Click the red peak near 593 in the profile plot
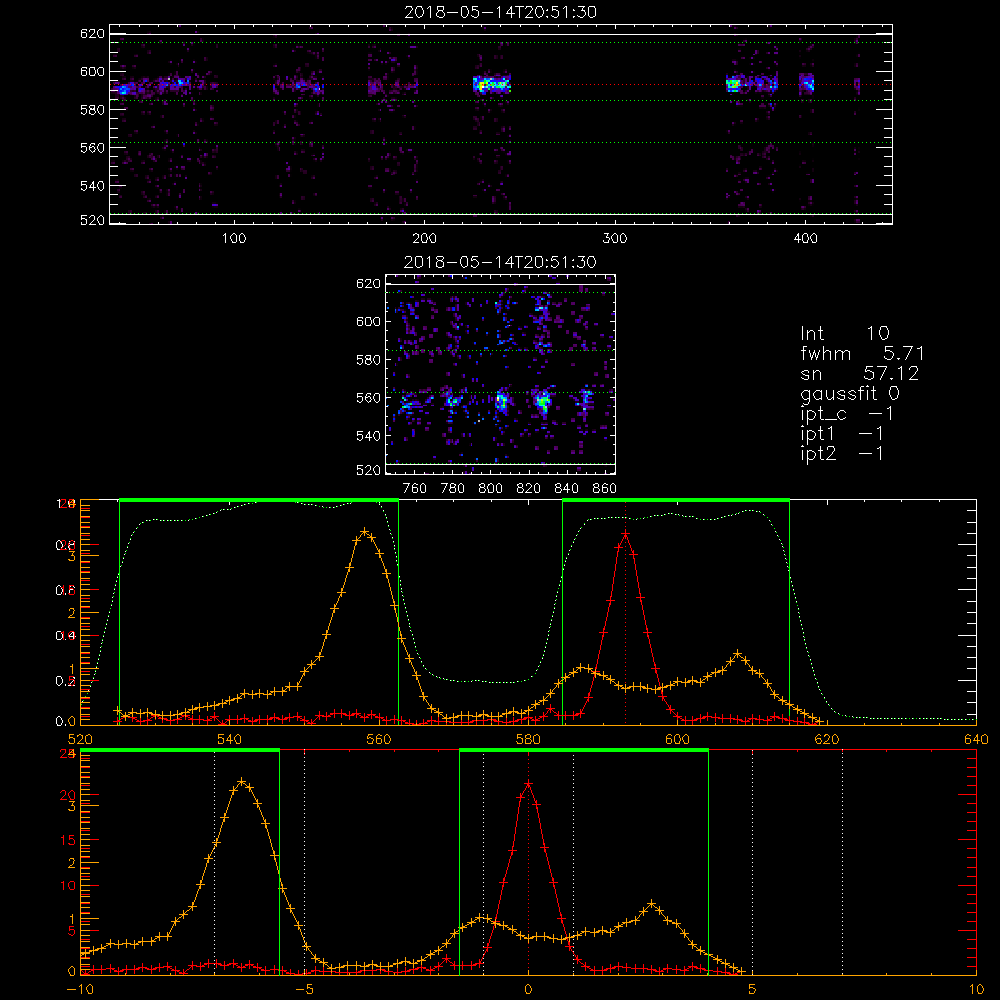Screen dimensions: 1000x1000 pyautogui.click(x=626, y=533)
